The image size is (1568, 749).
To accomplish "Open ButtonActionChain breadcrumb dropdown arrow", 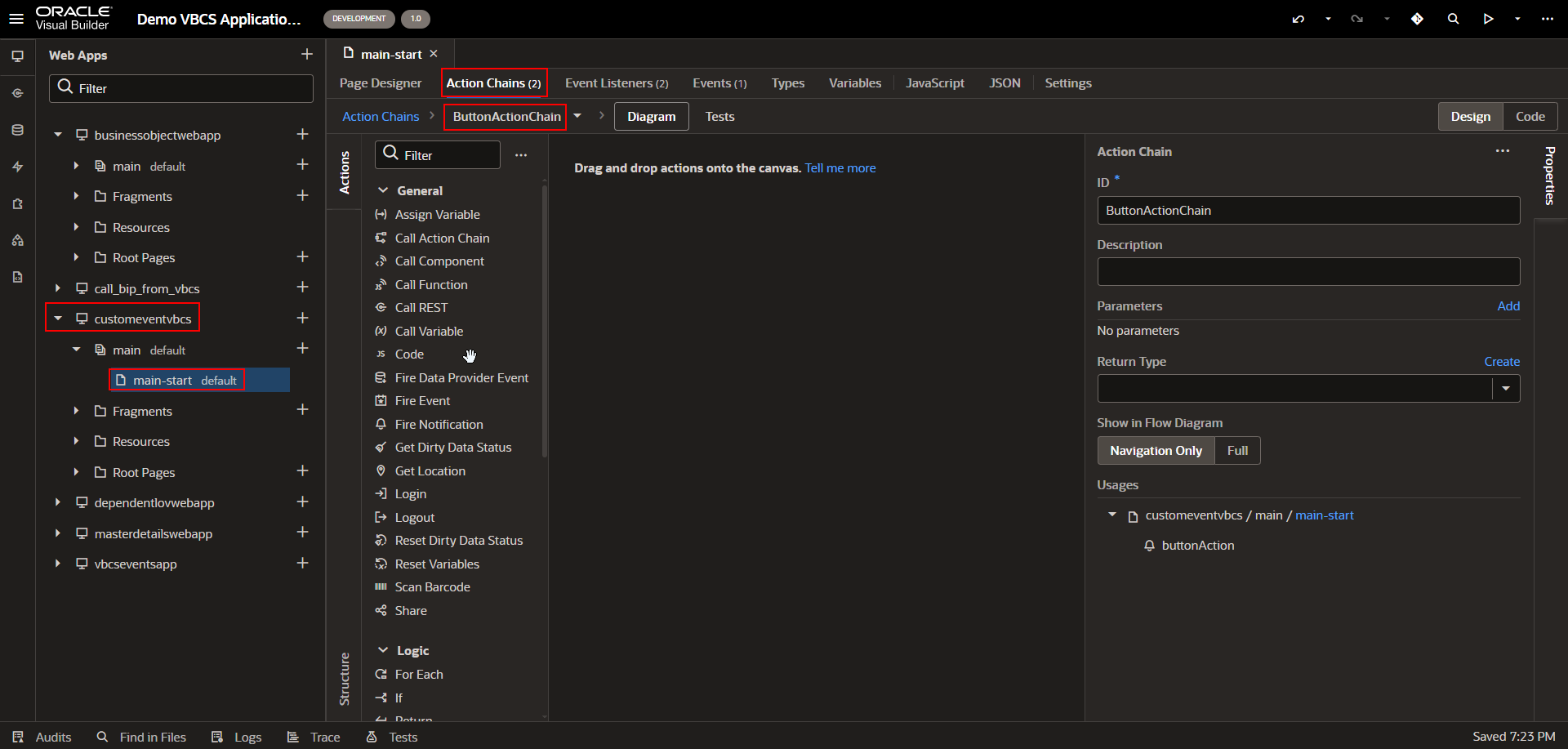I will tap(577, 116).
